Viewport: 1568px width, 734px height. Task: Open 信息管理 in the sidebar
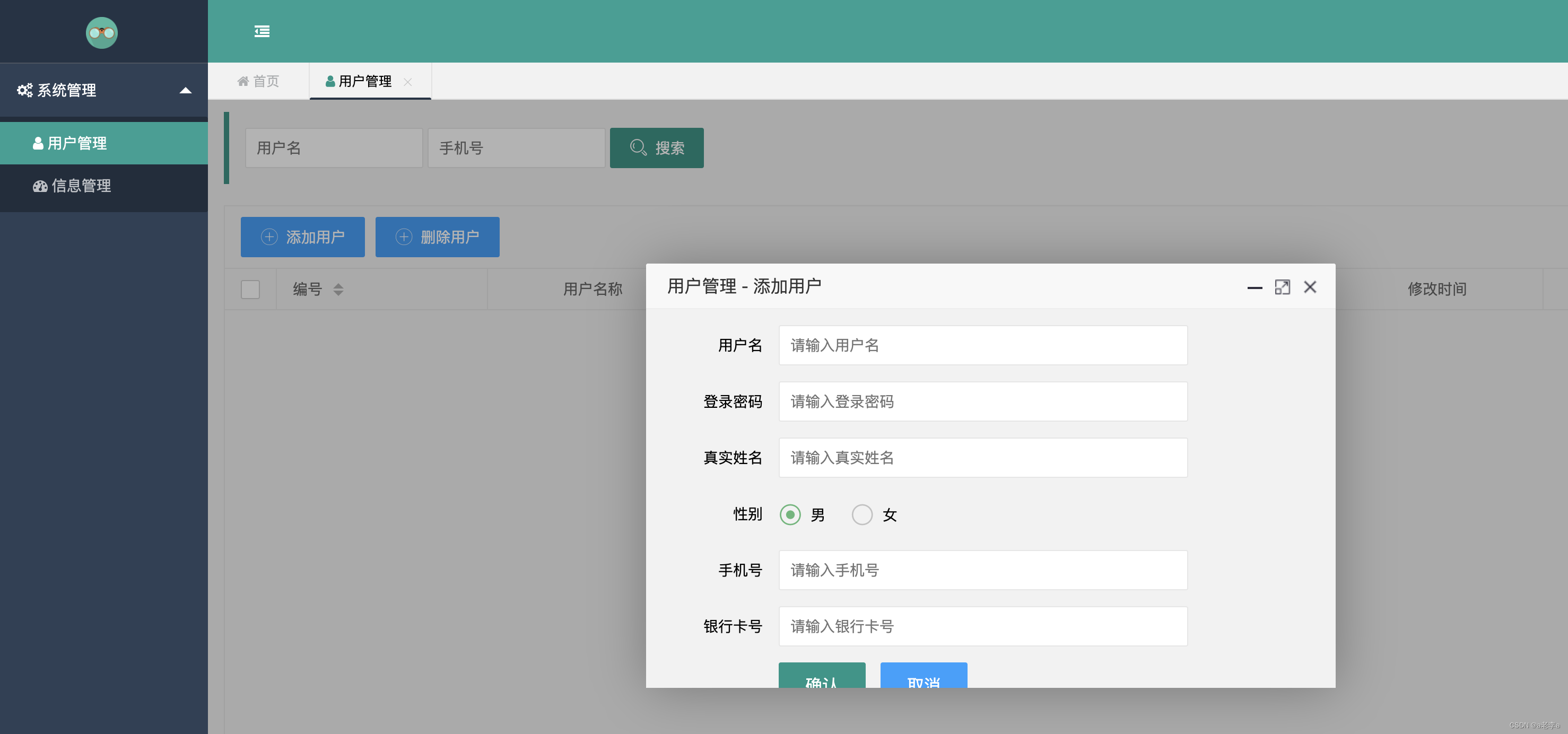tap(81, 186)
